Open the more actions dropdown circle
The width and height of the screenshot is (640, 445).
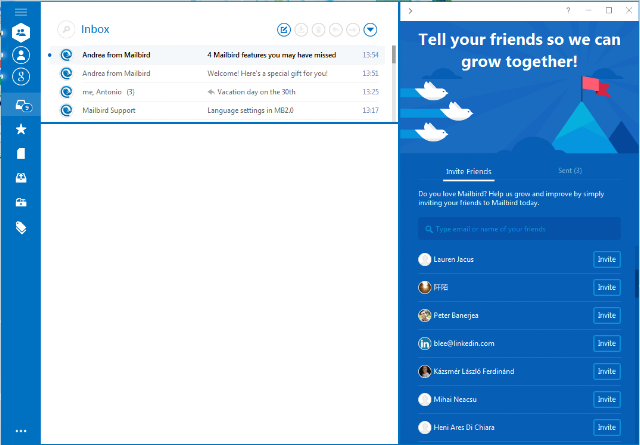[x=370, y=29]
